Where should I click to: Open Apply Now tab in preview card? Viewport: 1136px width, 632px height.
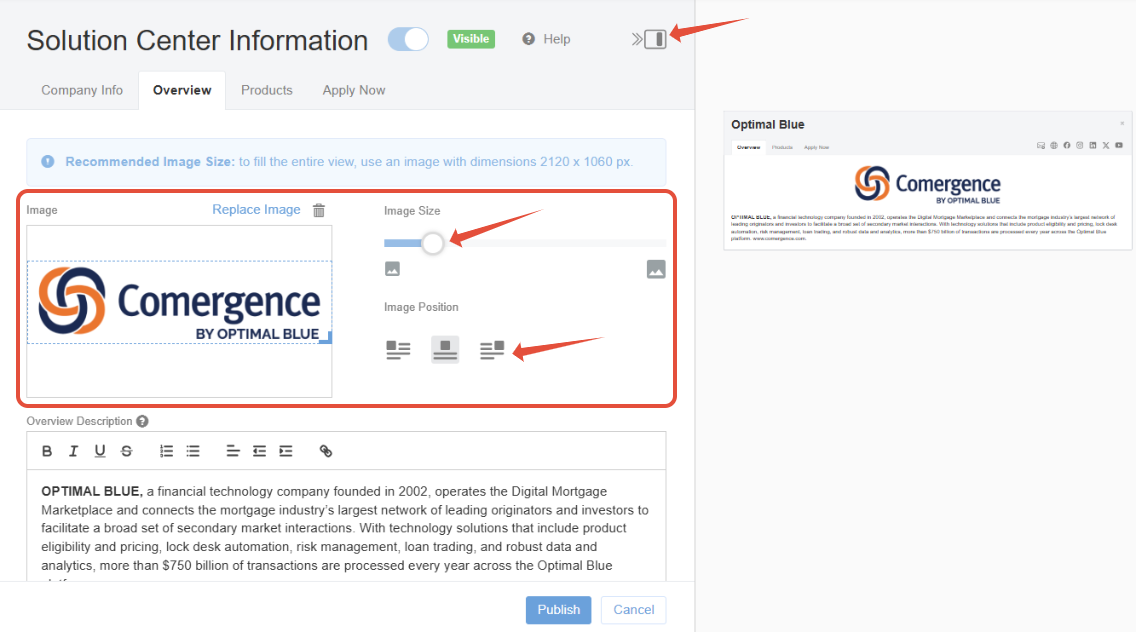[816, 147]
